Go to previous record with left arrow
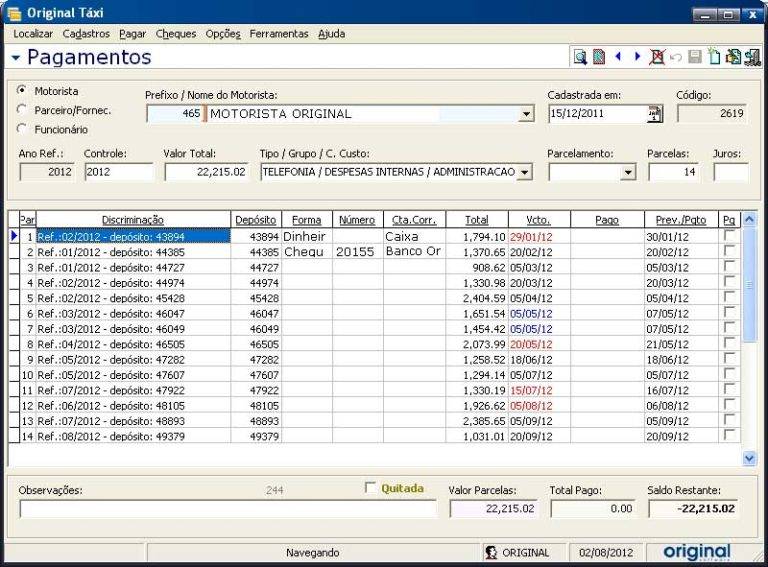 point(618,58)
